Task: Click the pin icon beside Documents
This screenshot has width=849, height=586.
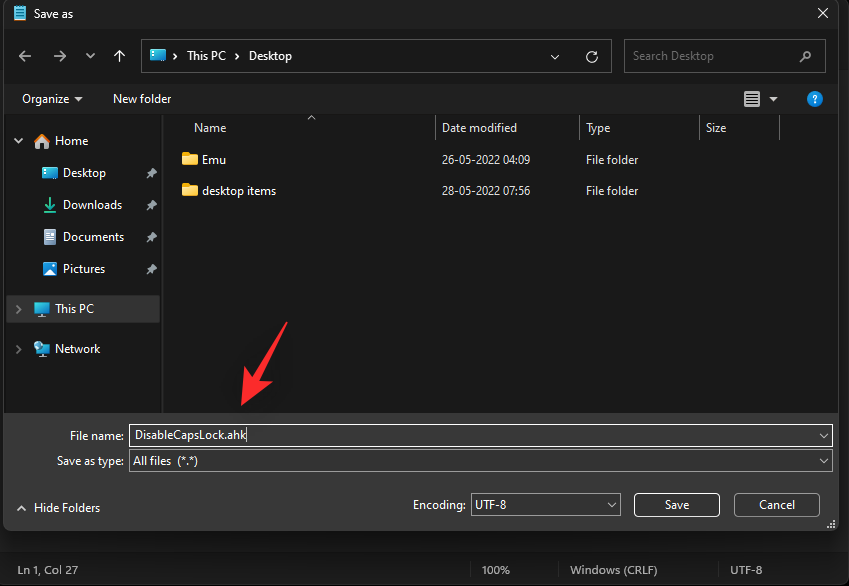Action: [152, 237]
